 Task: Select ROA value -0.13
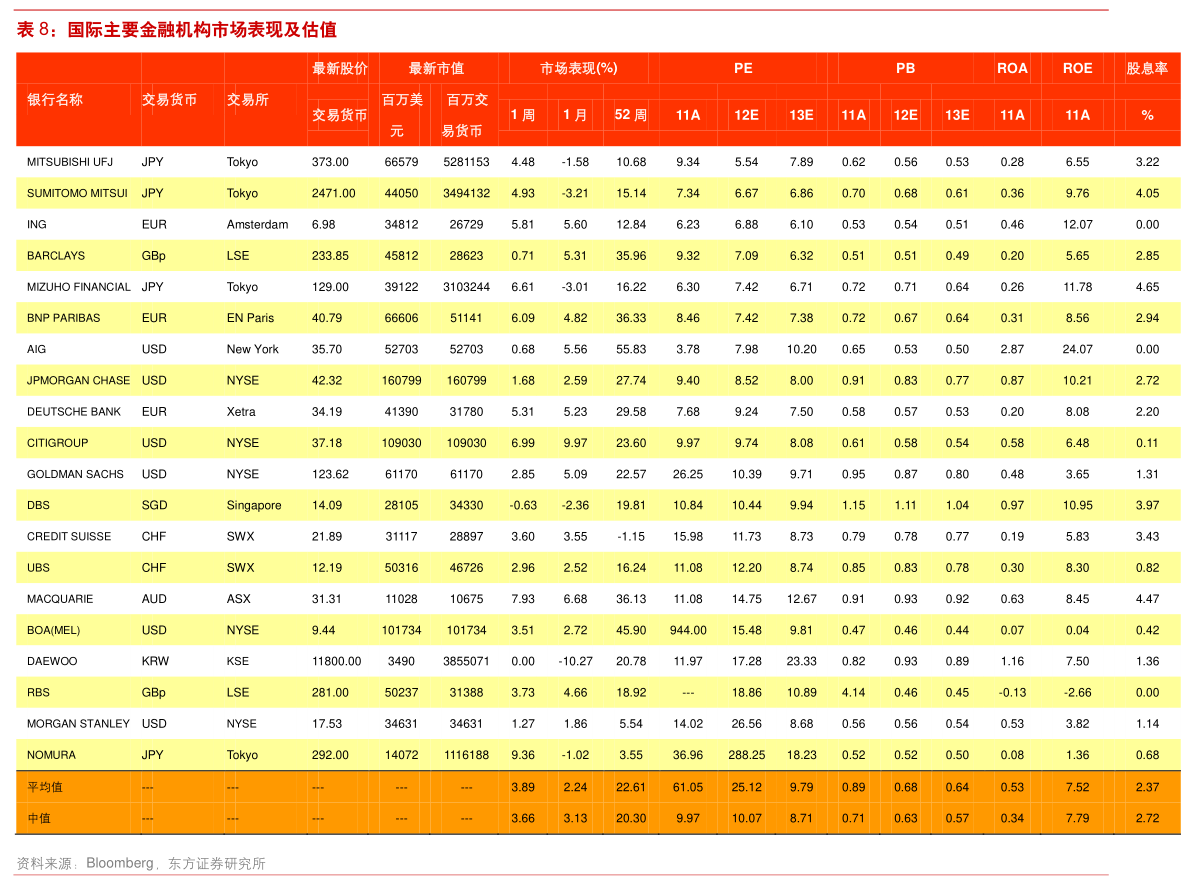1012,692
